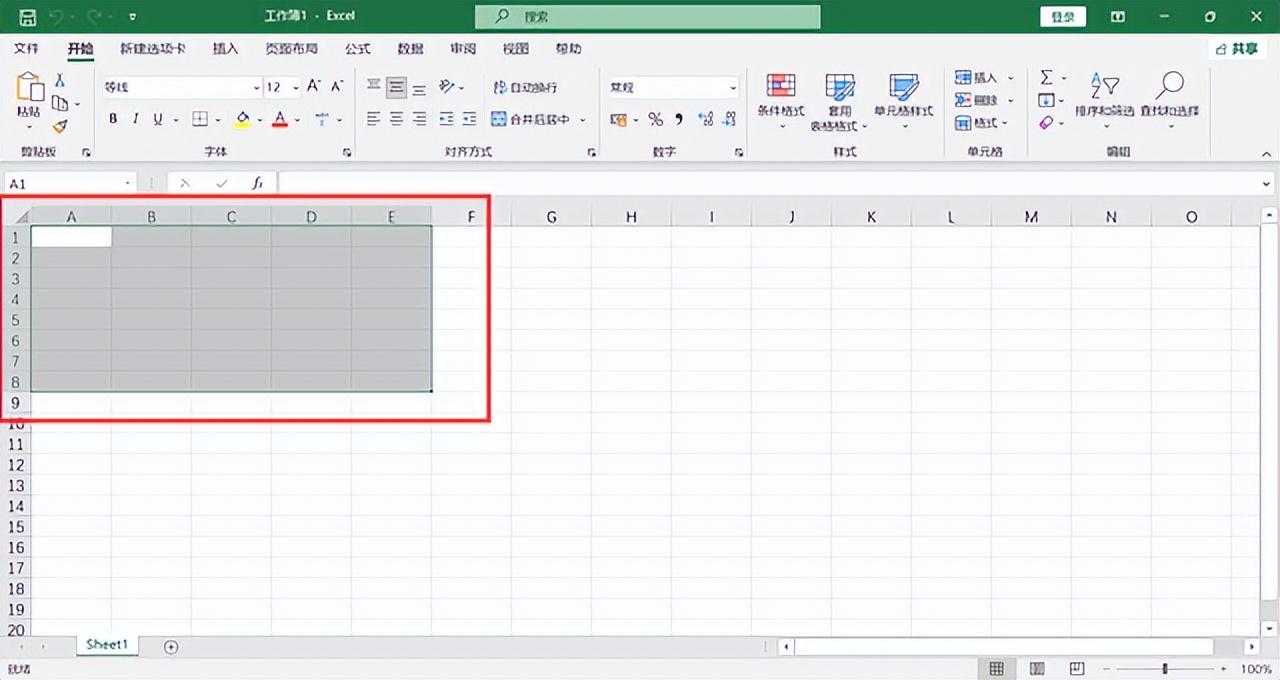Click the Increase Font Size icon
Image resolution: width=1280 pixels, height=680 pixels.
pyautogui.click(x=314, y=87)
